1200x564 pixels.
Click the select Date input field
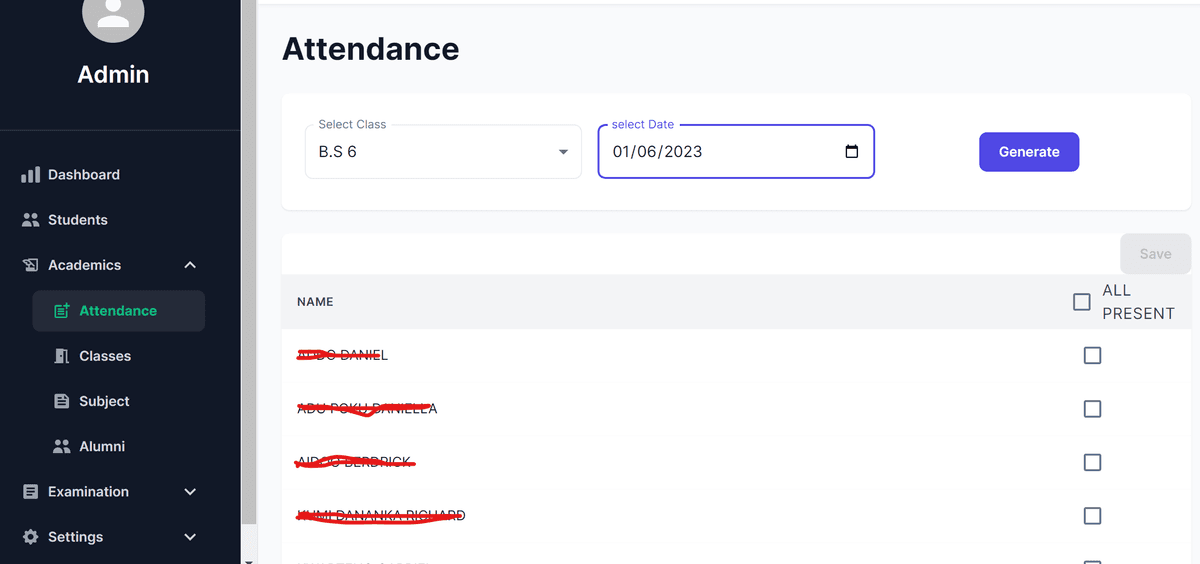click(x=700, y=152)
